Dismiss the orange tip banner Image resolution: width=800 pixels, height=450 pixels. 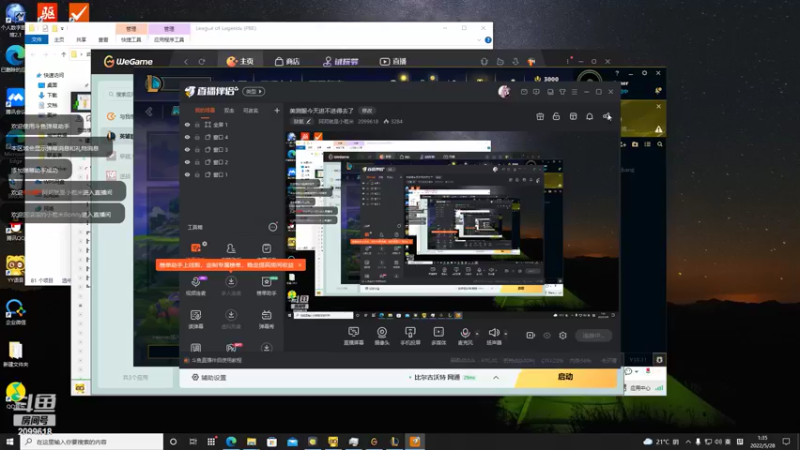coord(300,265)
